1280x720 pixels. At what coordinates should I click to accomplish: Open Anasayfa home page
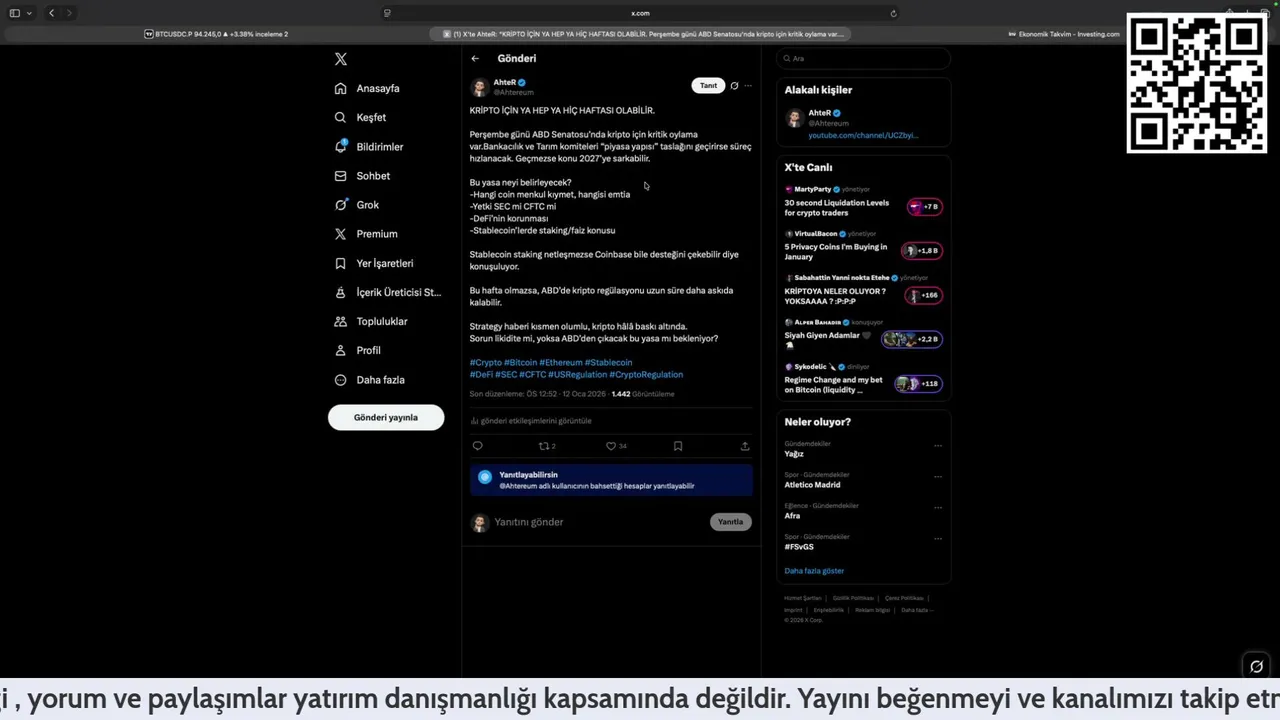(x=367, y=88)
